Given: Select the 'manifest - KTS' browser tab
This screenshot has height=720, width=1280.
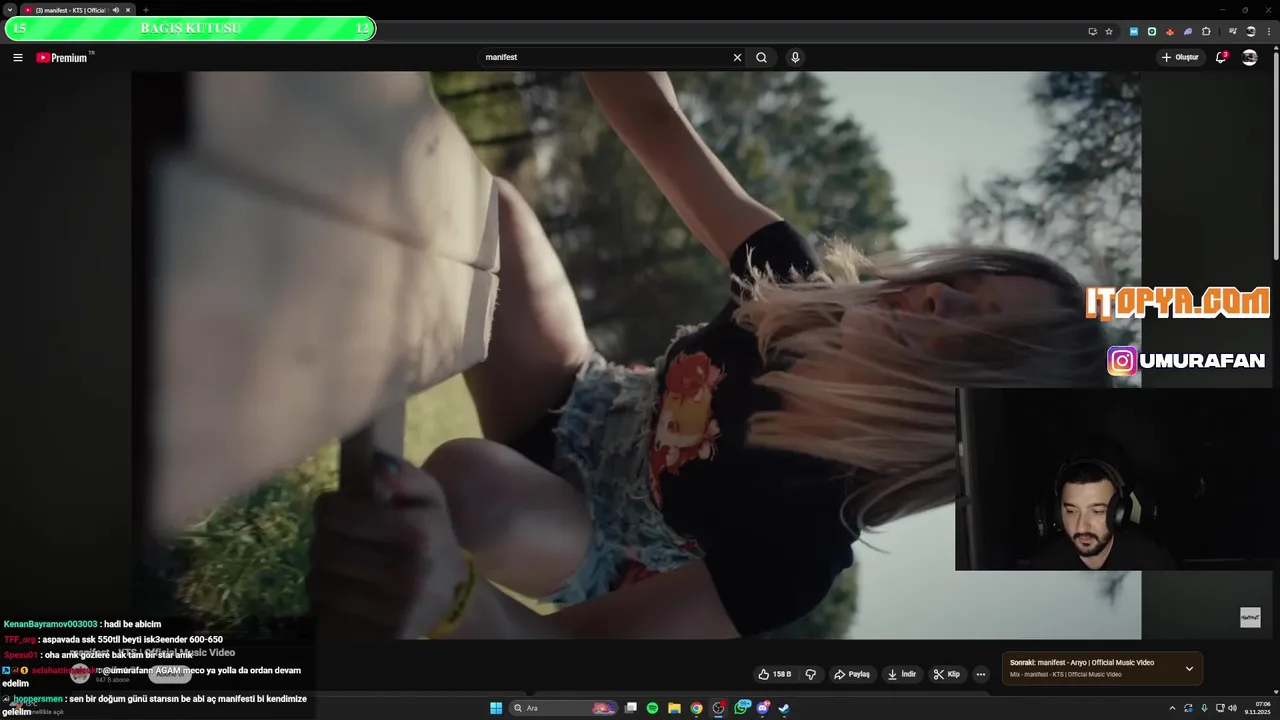Looking at the screenshot, I should (x=77, y=10).
